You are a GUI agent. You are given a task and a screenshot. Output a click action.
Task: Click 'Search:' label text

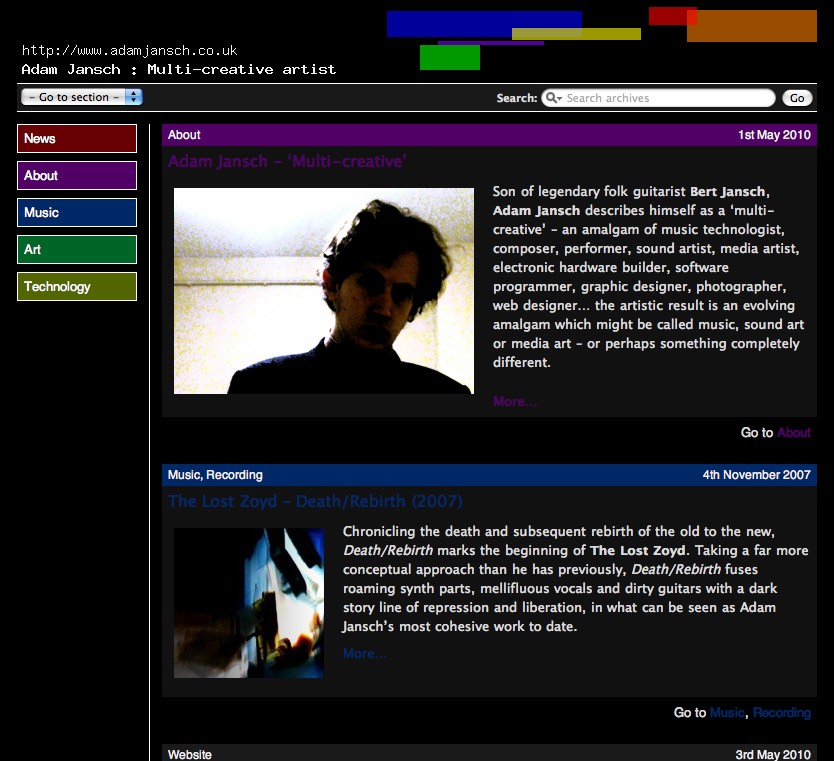coord(516,98)
